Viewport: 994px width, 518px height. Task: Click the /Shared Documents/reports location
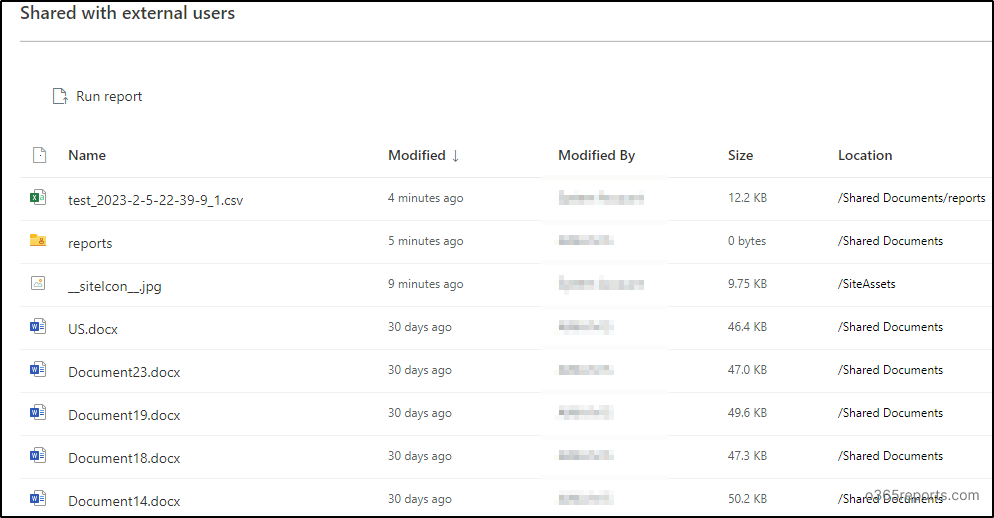coord(912,198)
